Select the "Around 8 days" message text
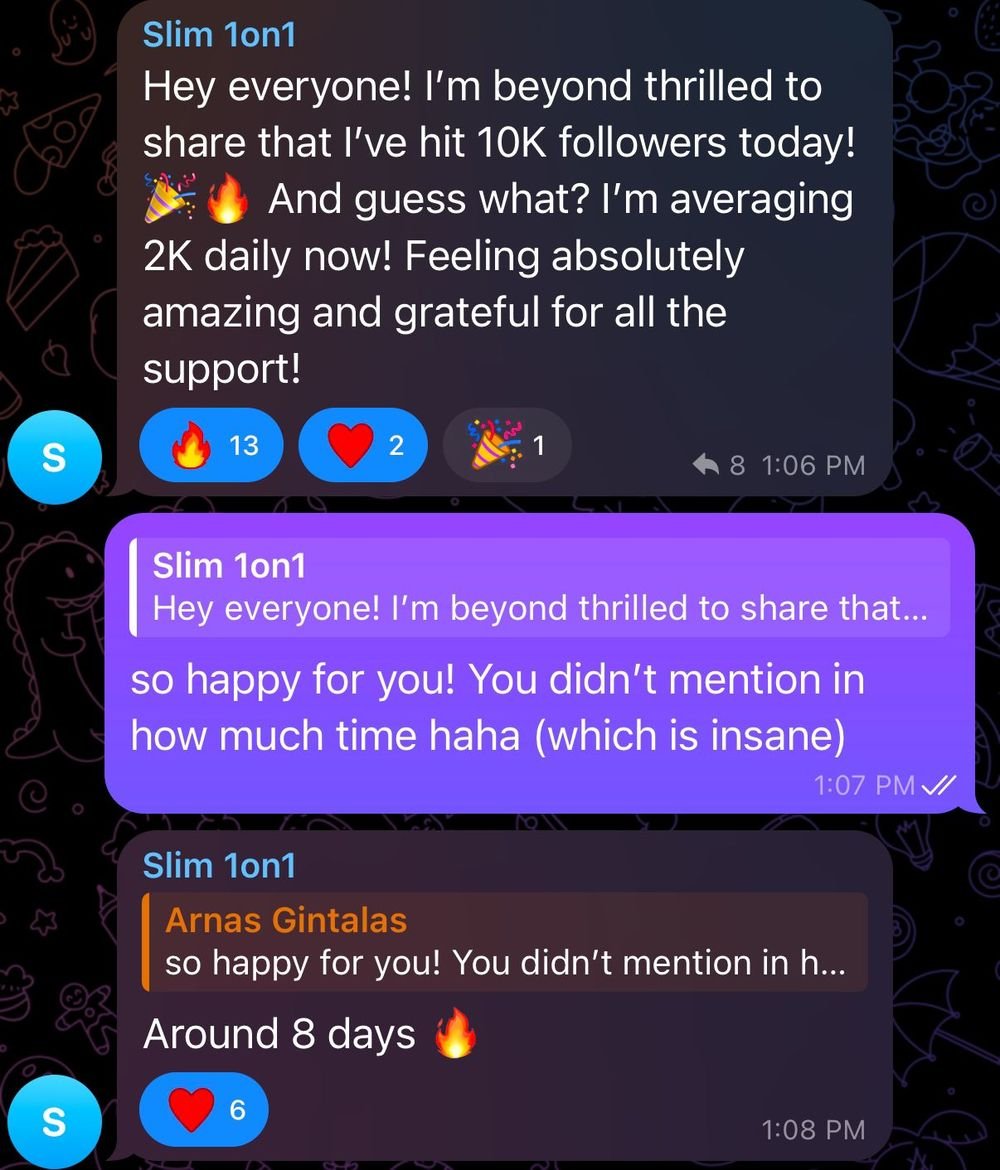The image size is (1000, 1170). tap(279, 1034)
